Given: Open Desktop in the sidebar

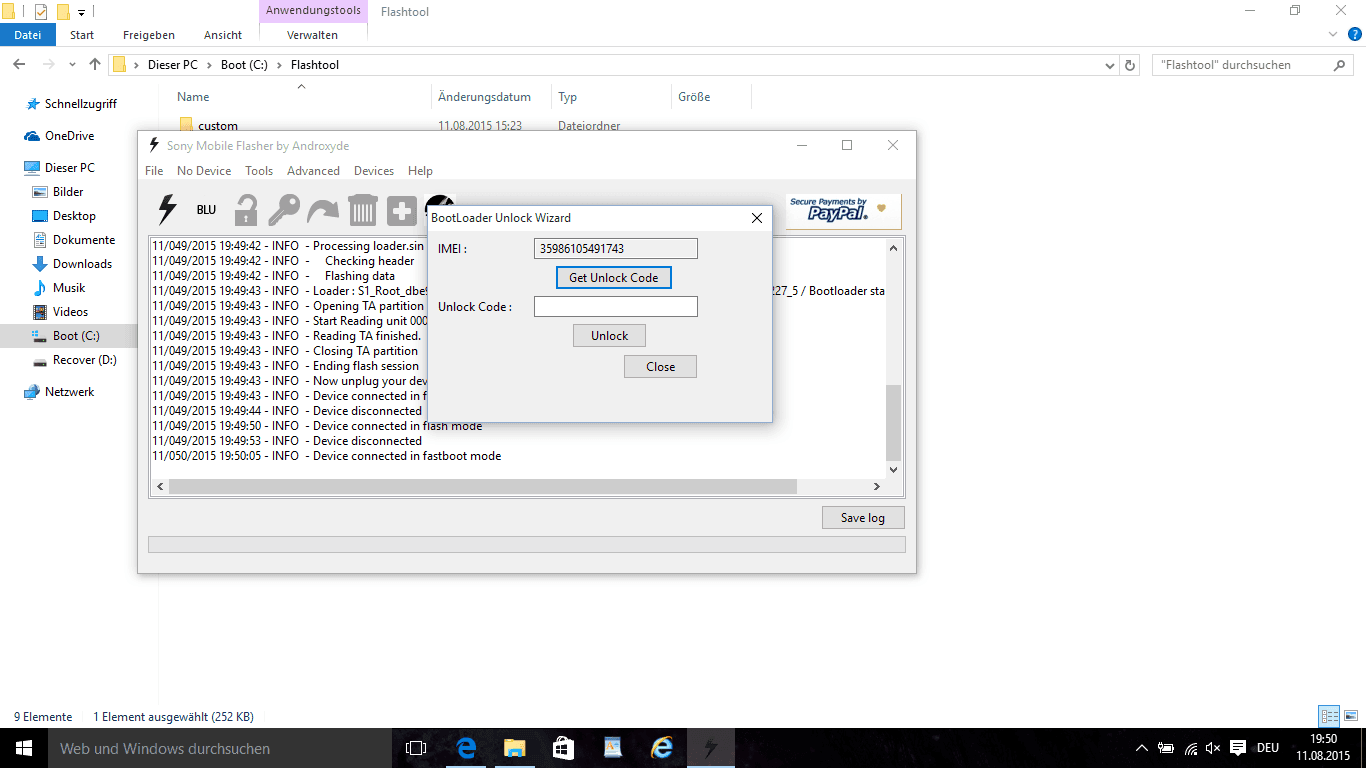Looking at the screenshot, I should click(74, 216).
